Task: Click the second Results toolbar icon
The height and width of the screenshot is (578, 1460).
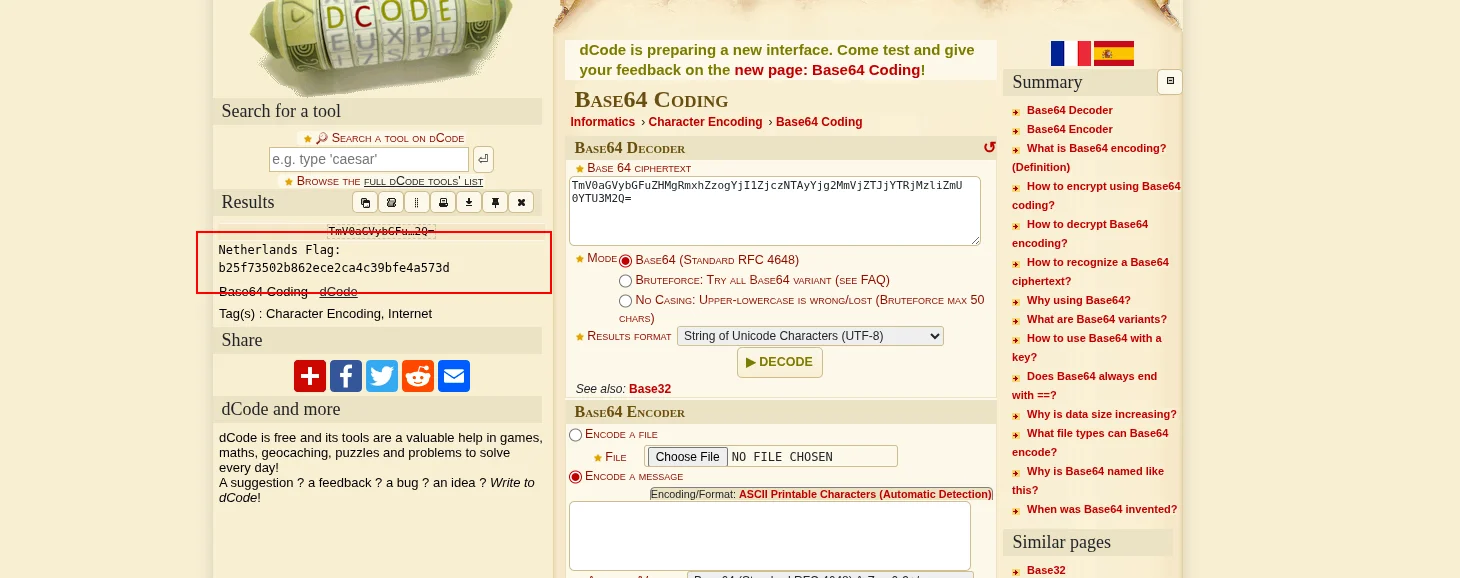Action: pyautogui.click(x=391, y=202)
